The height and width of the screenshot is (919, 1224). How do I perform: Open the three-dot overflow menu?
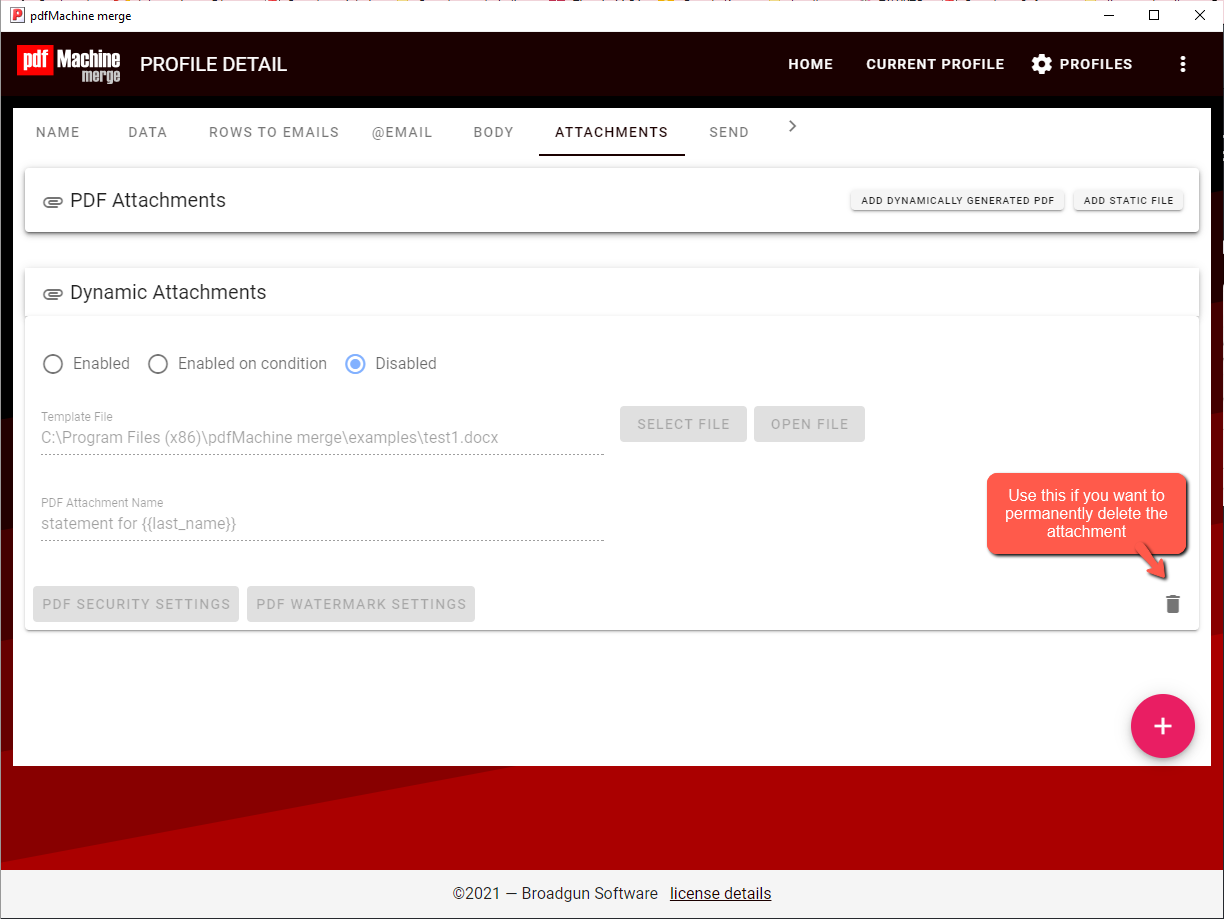click(1183, 64)
